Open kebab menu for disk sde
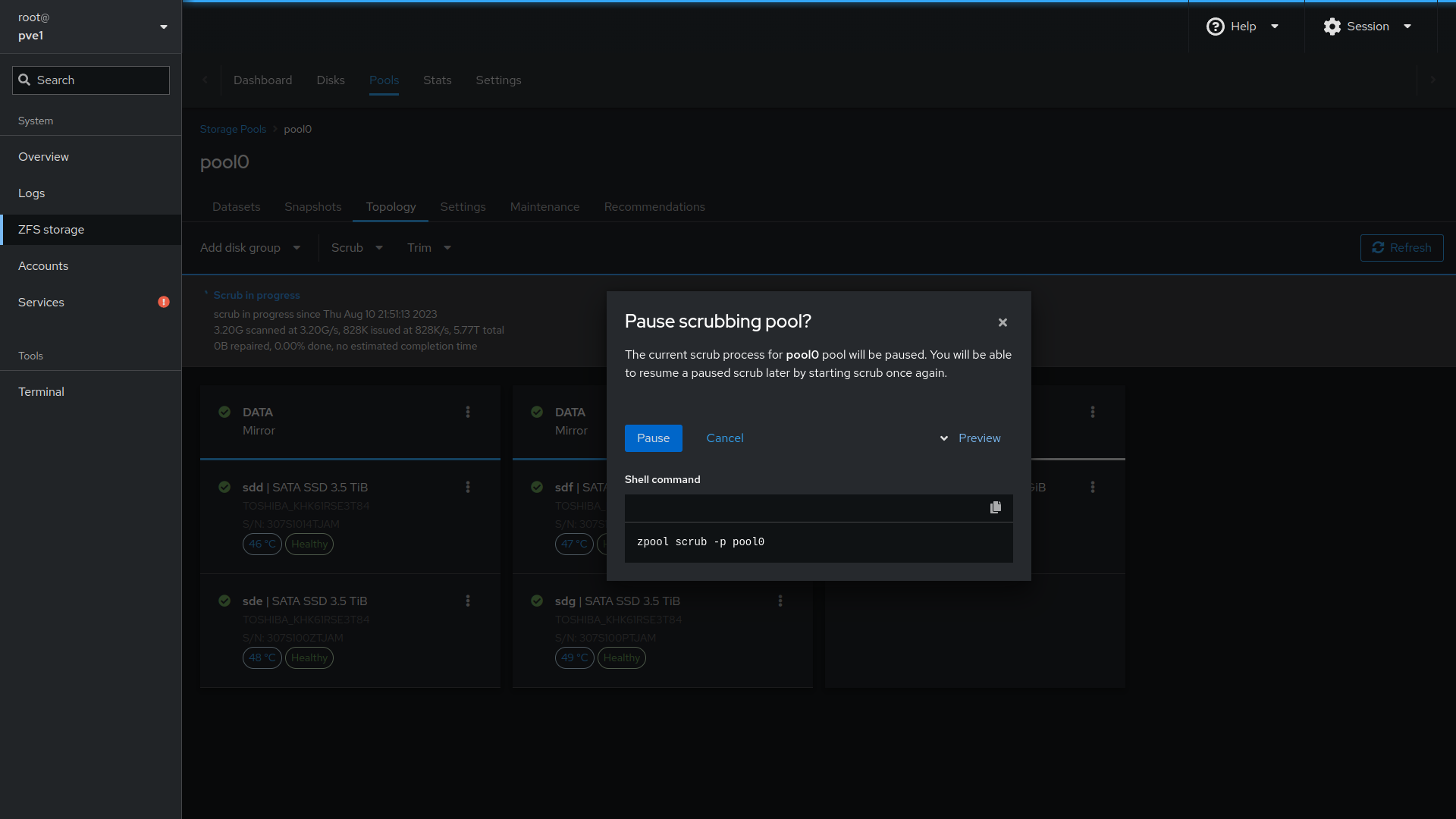 (x=468, y=601)
